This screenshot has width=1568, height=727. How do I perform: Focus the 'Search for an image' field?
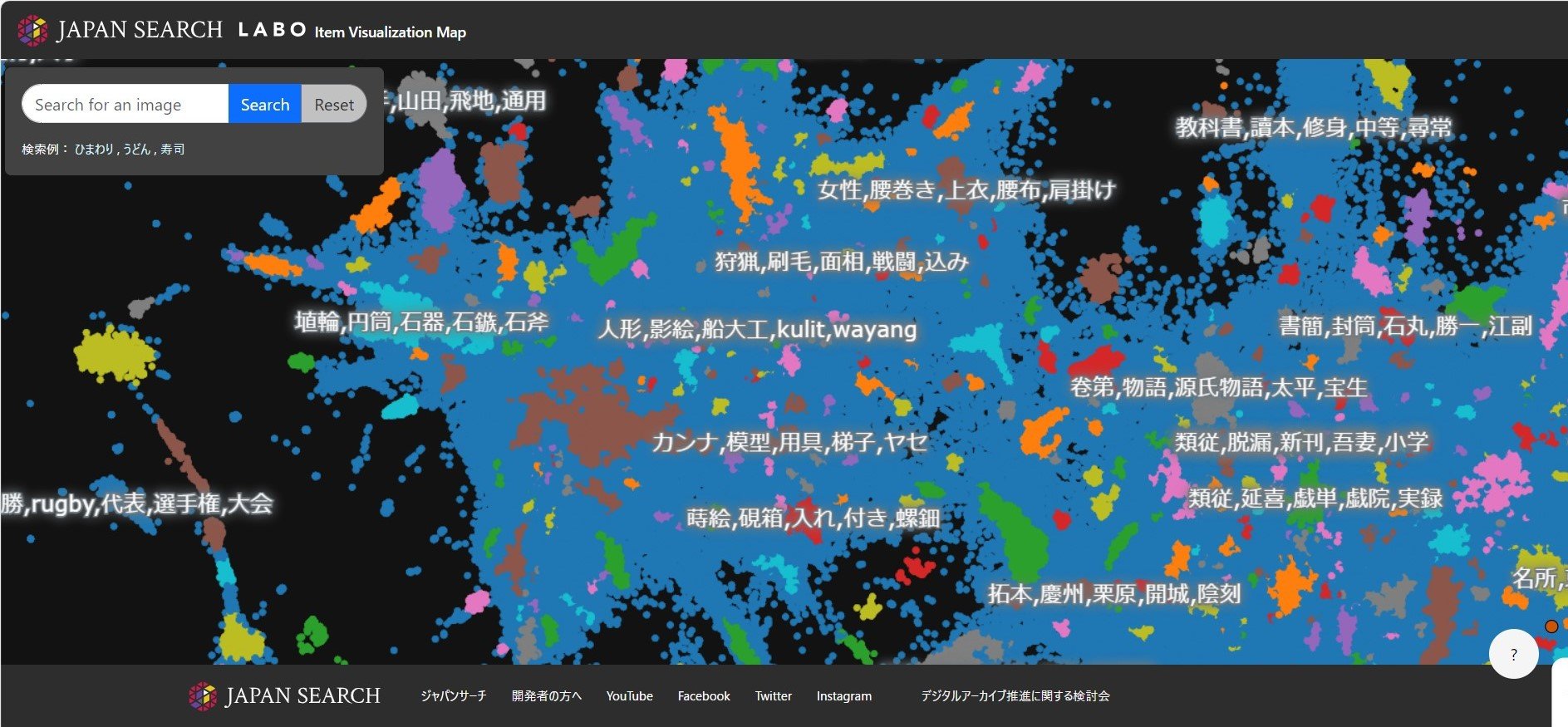tap(125, 105)
